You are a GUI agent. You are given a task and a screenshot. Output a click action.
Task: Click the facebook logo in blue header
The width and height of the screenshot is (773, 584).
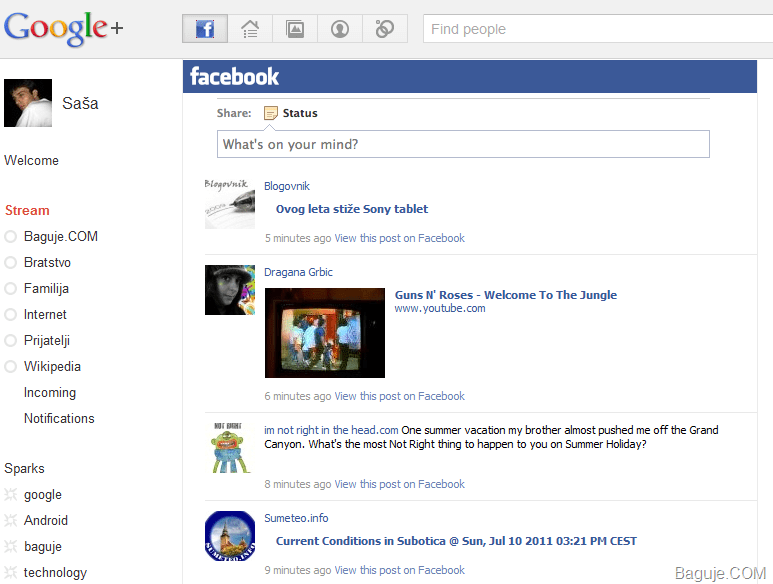(x=234, y=77)
